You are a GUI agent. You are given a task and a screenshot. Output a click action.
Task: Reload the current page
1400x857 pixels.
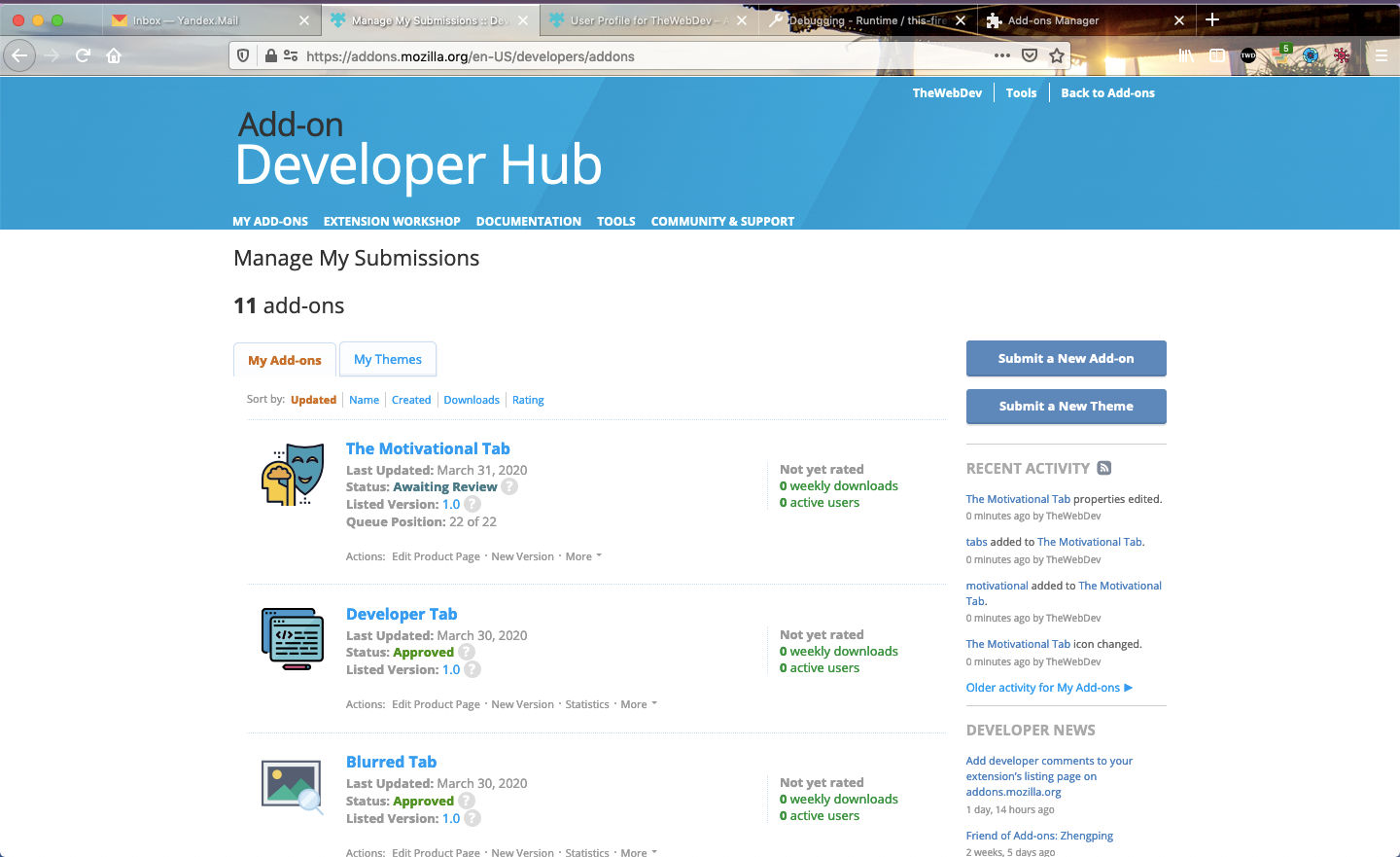(x=84, y=55)
